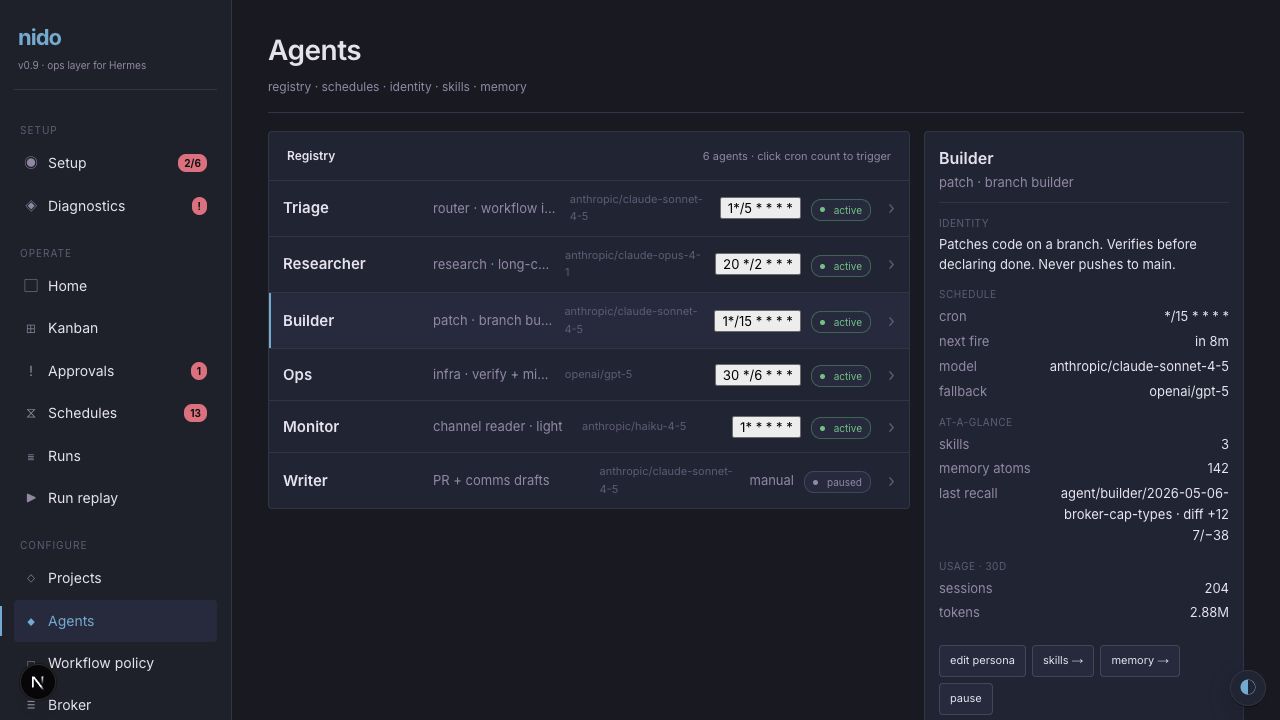Click "anthropic/haiku-4-5" model text
The image size is (1280, 720).
[x=634, y=426]
